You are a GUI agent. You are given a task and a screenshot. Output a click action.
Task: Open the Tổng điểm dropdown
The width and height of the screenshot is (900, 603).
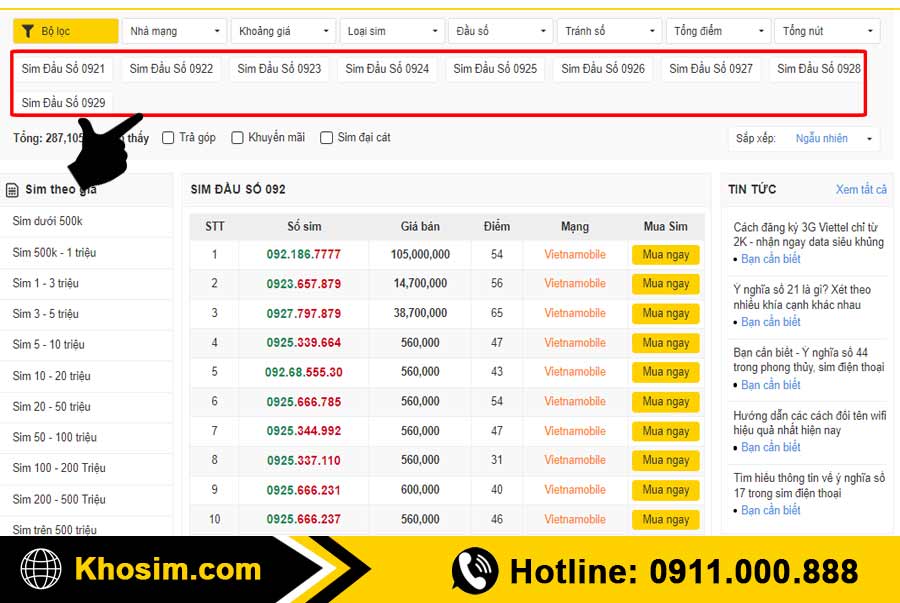point(717,30)
